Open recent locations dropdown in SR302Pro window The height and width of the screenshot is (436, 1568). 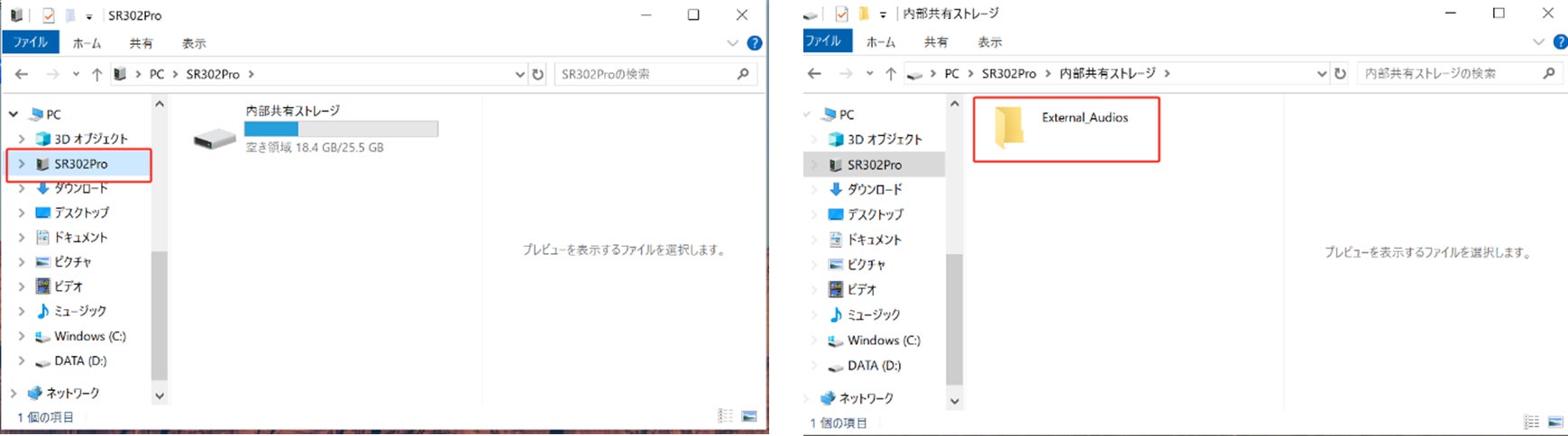[x=76, y=74]
